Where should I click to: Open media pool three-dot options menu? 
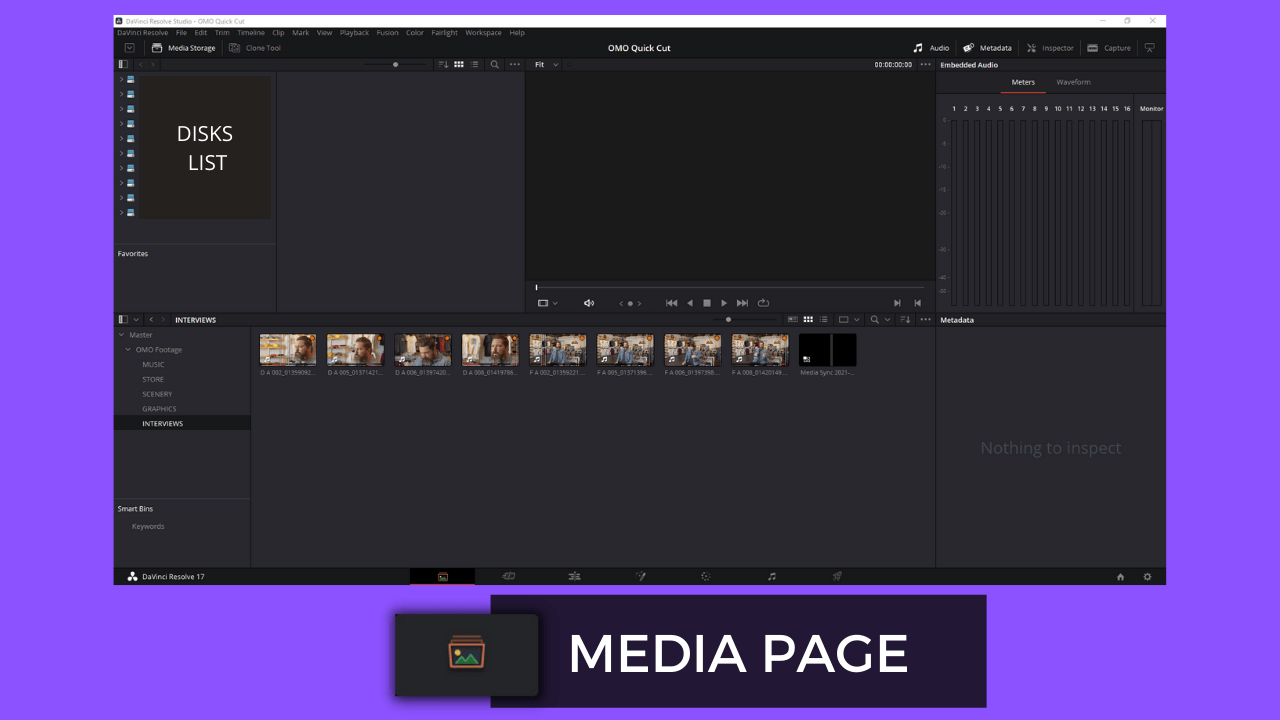click(925, 319)
